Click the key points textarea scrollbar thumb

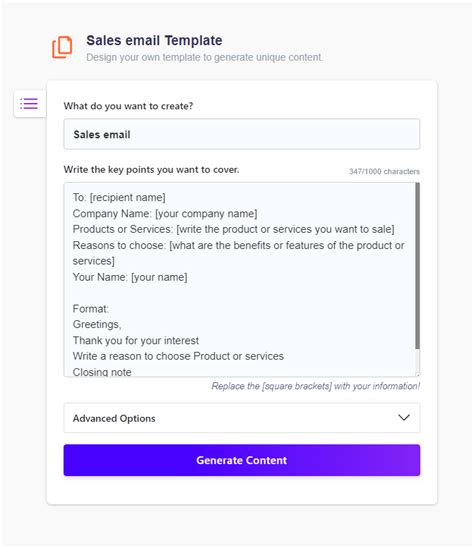coord(417,266)
